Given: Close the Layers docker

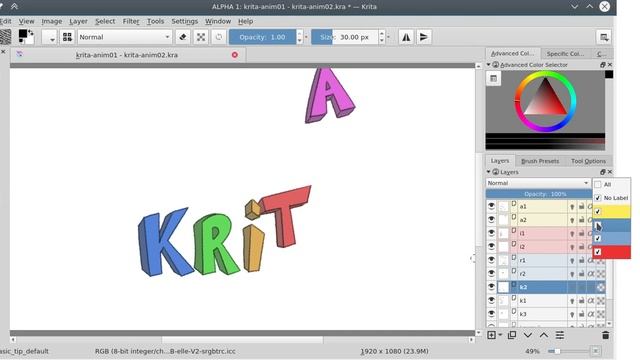Looking at the screenshot, I should pyautogui.click(x=610, y=172).
